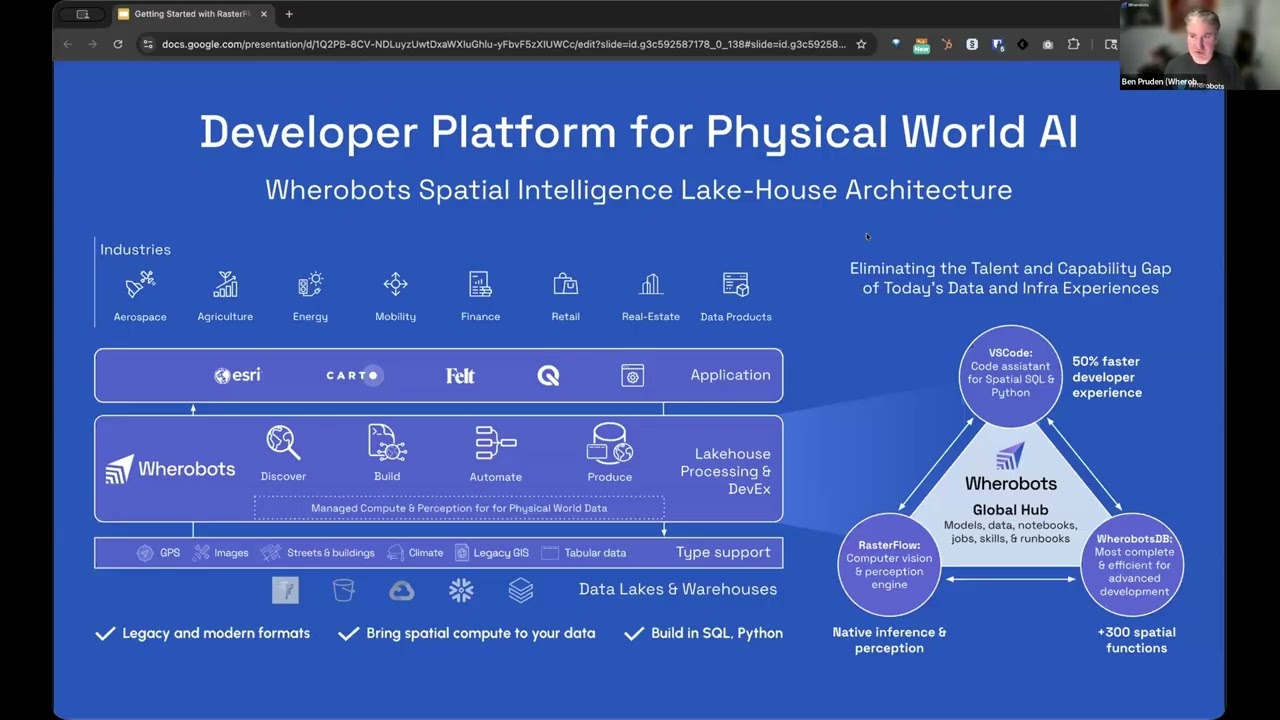Switch to Getting Started with RasterFlow tab

tap(190, 14)
